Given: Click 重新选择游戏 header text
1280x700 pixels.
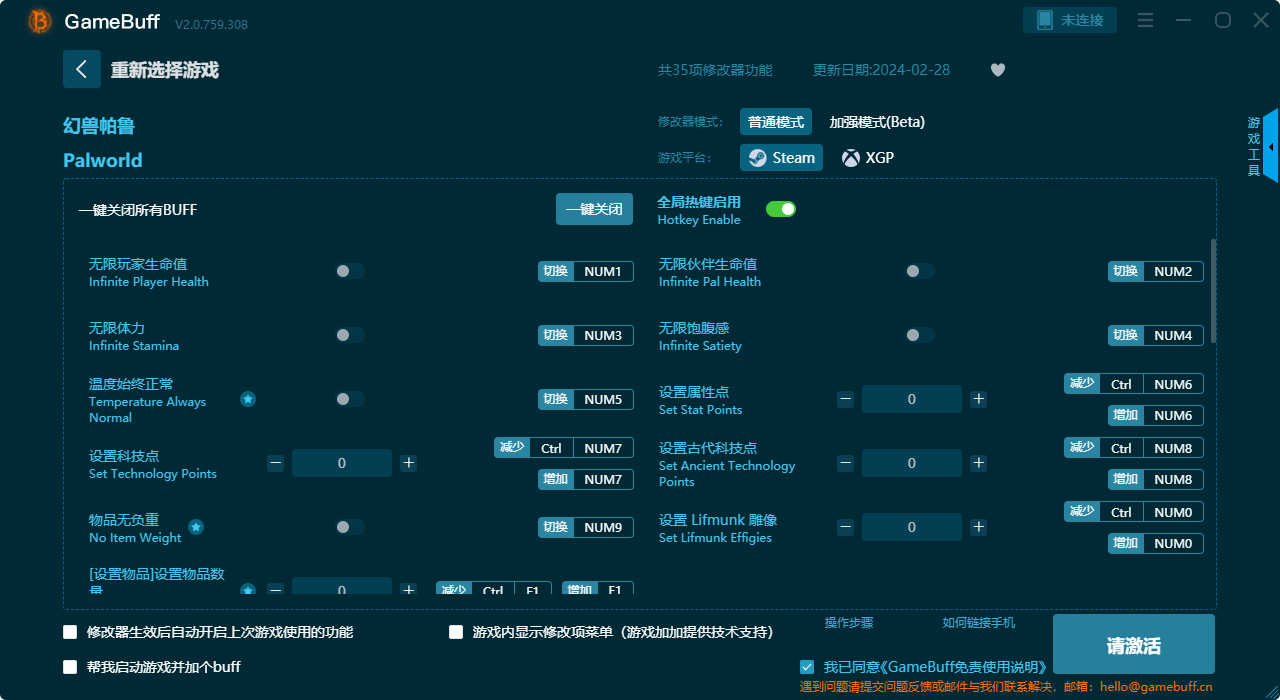Looking at the screenshot, I should pos(164,70).
